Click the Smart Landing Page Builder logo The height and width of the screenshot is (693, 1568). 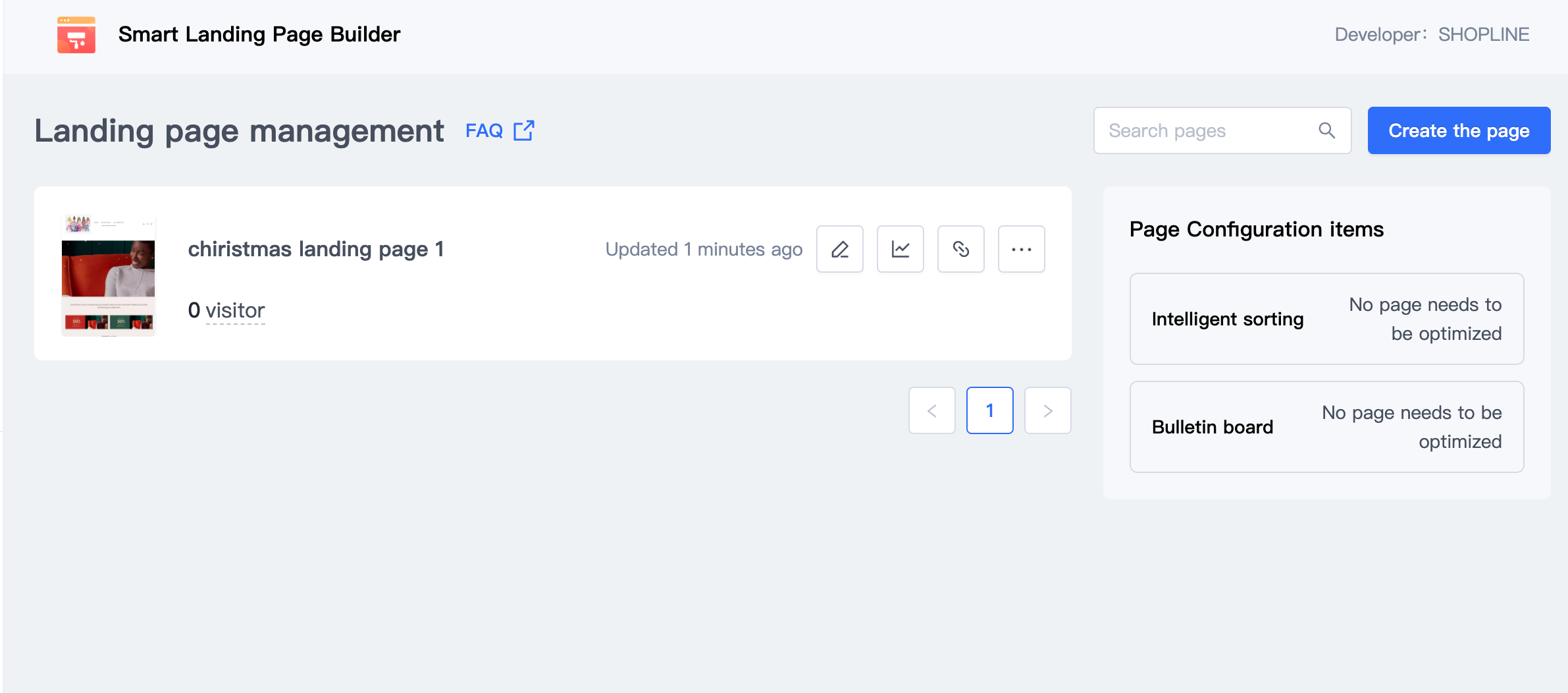(76, 35)
